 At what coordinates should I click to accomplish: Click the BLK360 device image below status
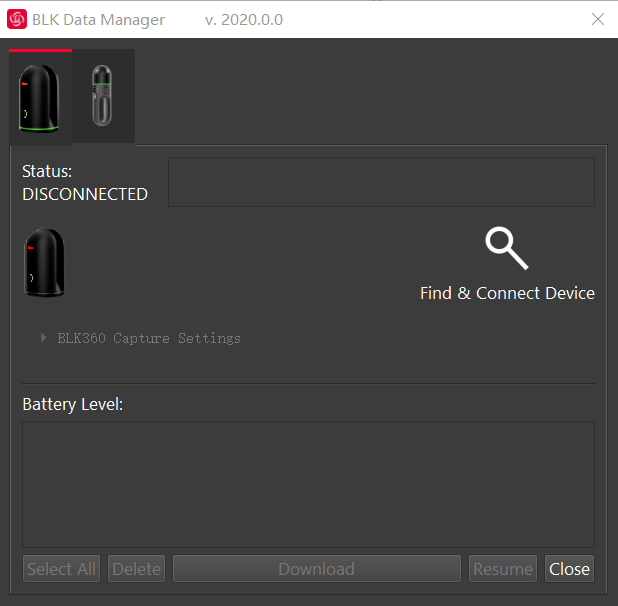click(x=45, y=262)
